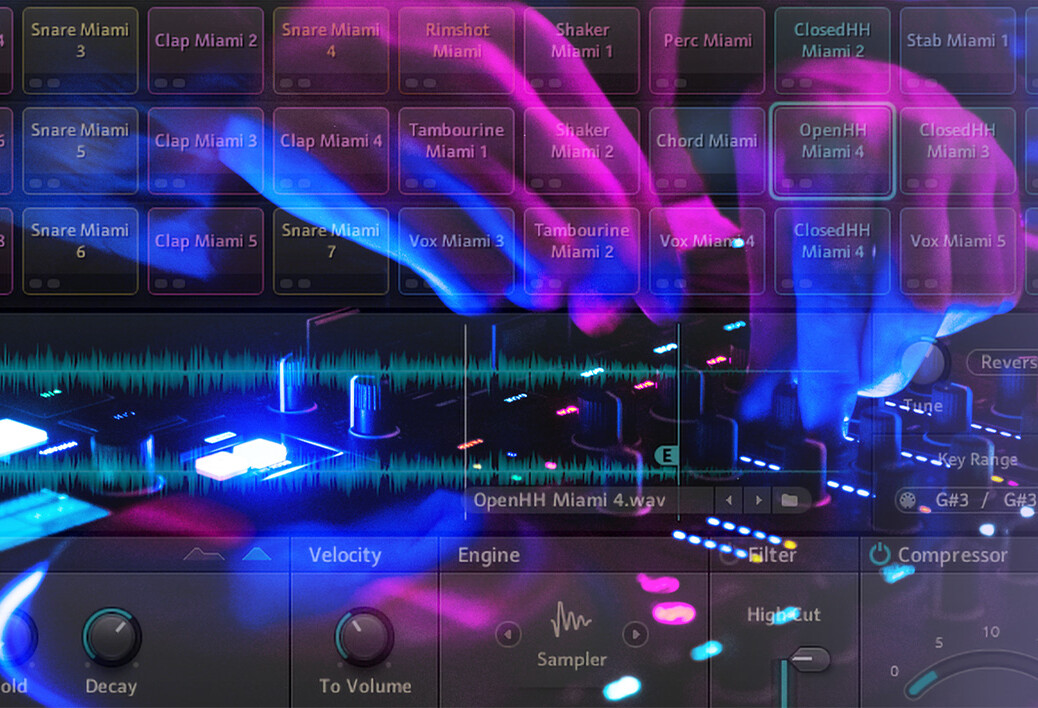Viewport: 1038px width, 708px height.
Task: Toggle the Compressor power button
Action: (x=879, y=554)
